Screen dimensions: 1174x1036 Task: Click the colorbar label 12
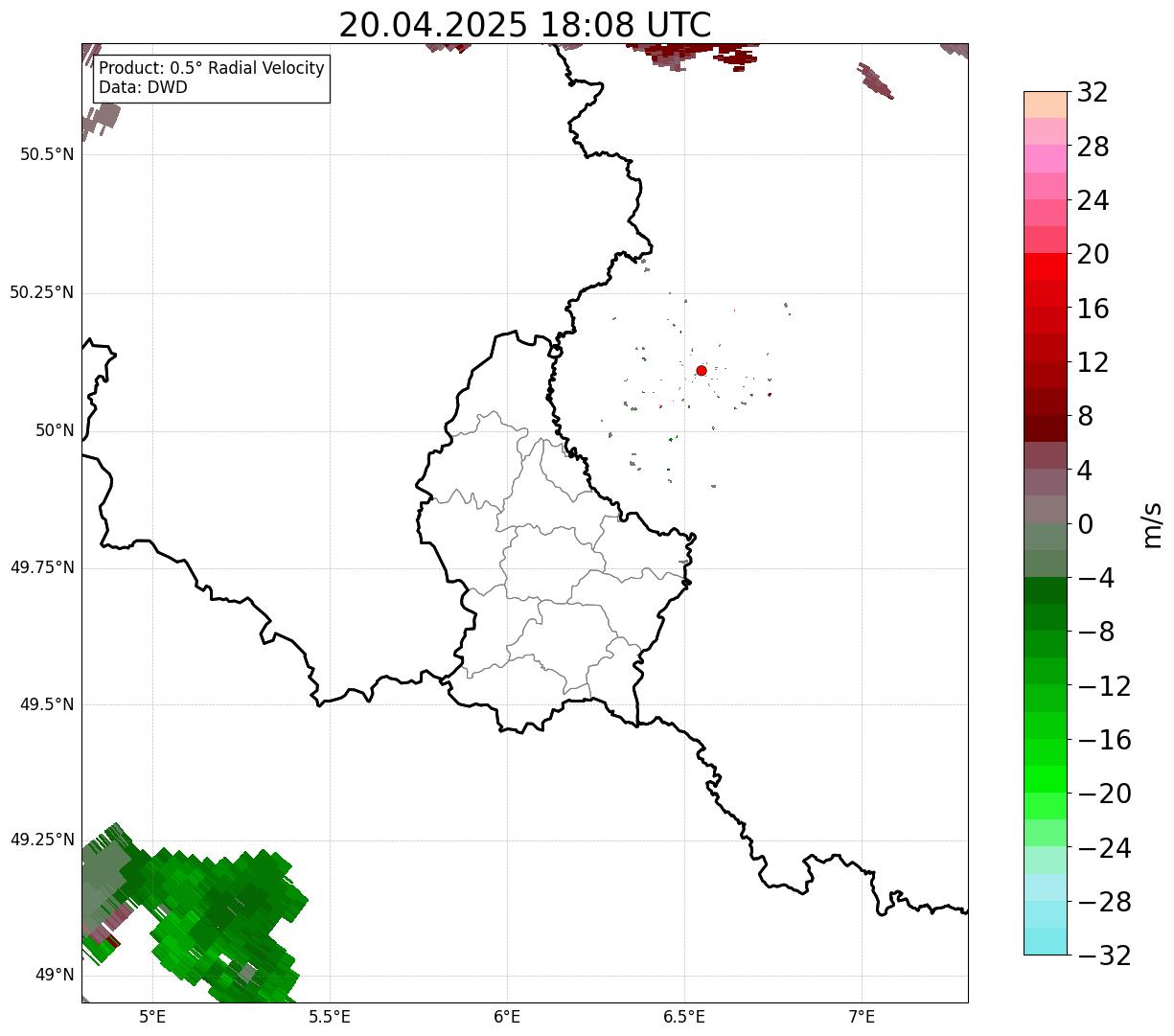[x=1093, y=362]
